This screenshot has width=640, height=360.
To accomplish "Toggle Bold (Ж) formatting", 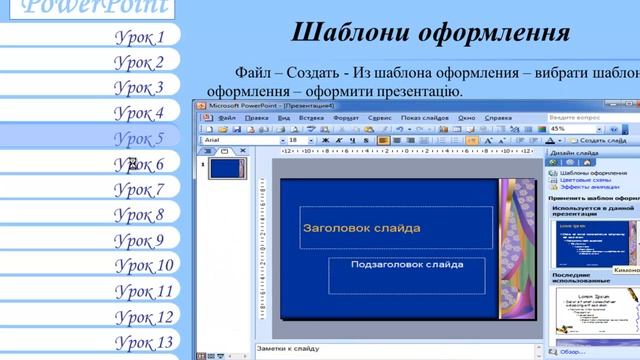I will 325,140.
